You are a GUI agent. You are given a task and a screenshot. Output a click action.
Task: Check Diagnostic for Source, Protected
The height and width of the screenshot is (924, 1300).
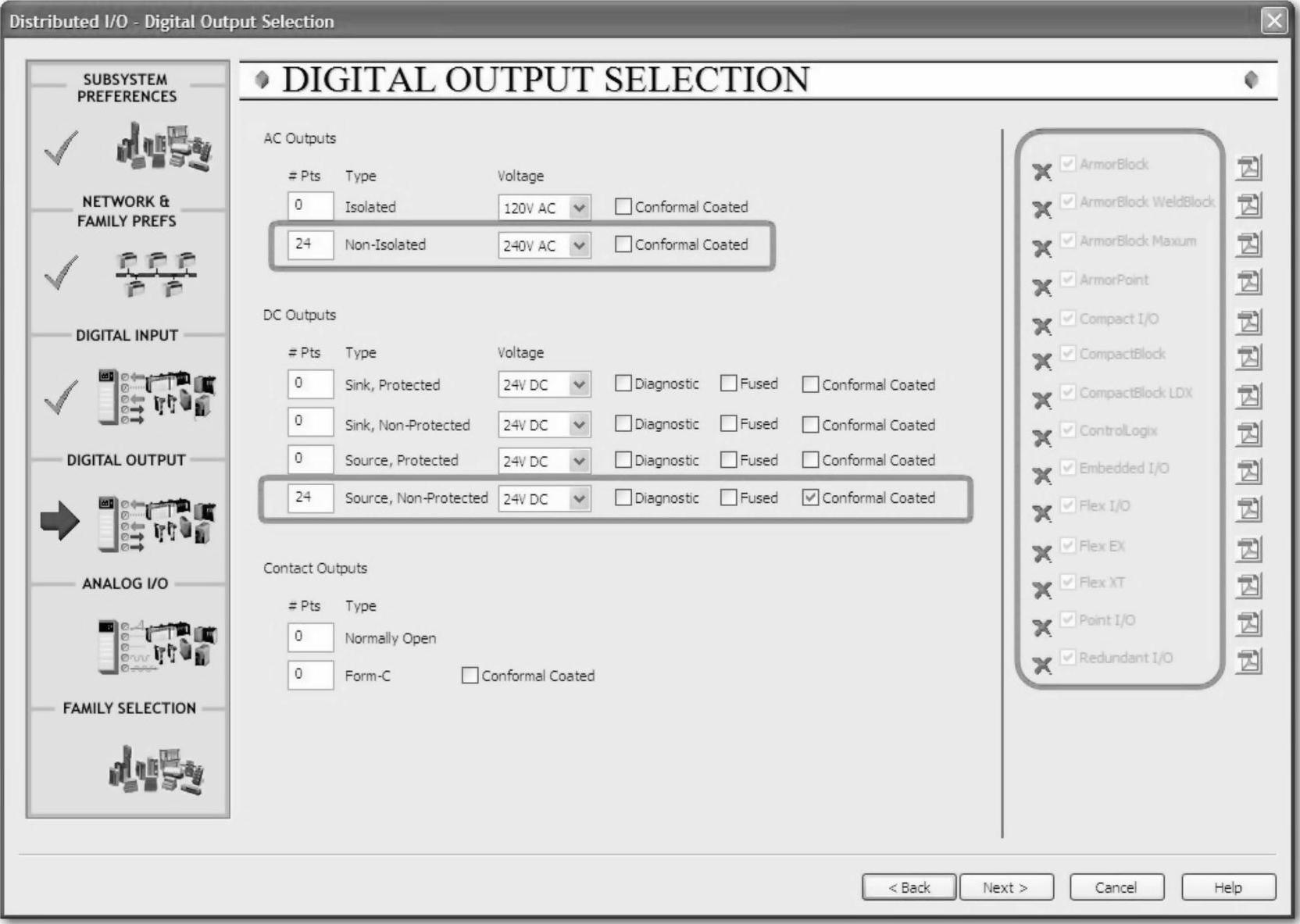click(623, 460)
